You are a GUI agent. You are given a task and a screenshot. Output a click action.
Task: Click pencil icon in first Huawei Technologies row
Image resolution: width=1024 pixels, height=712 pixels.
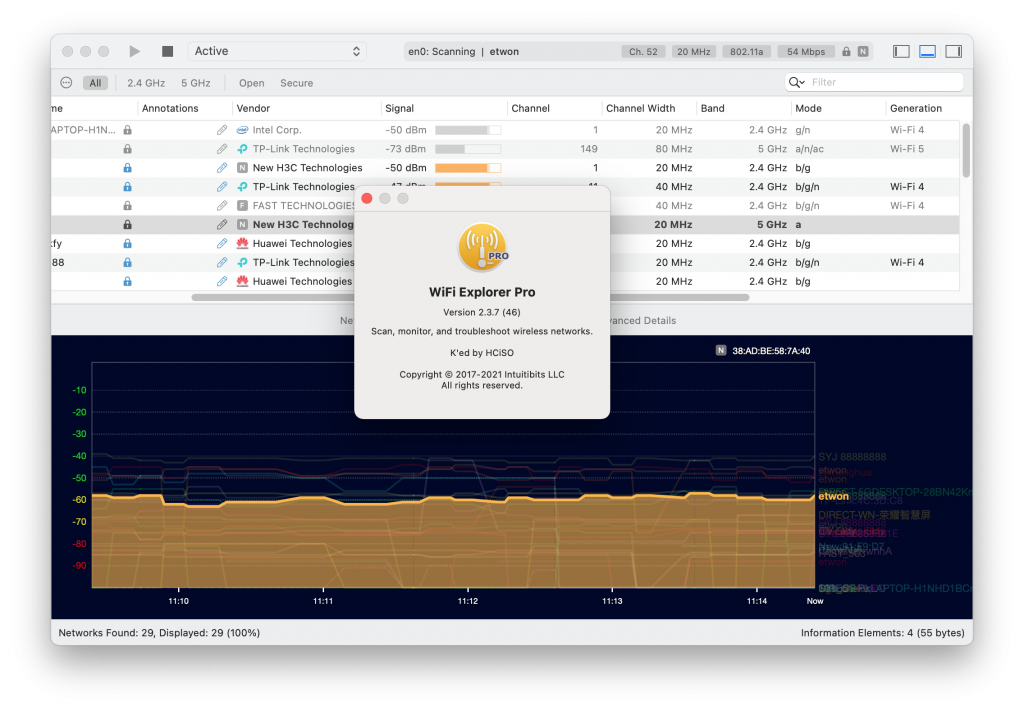pyautogui.click(x=222, y=244)
